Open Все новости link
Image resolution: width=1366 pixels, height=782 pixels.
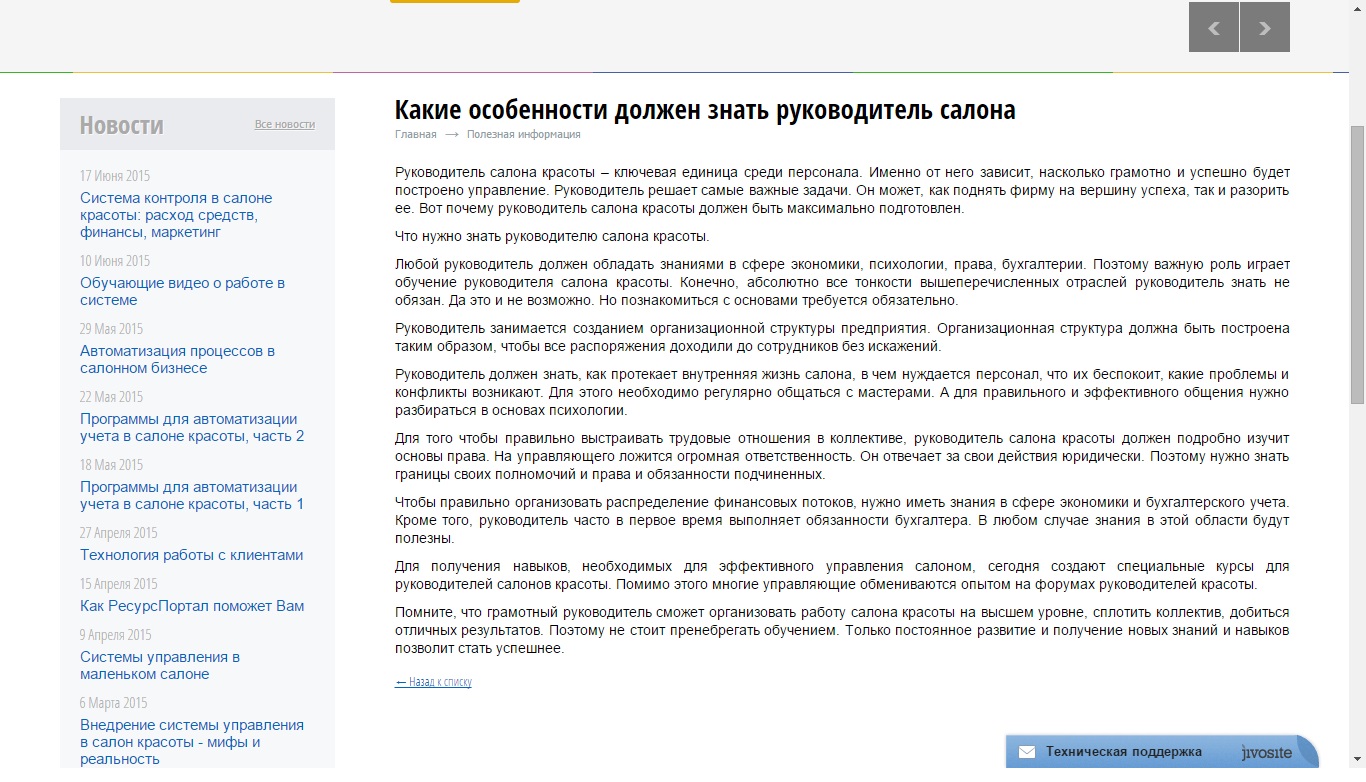pyautogui.click(x=285, y=125)
